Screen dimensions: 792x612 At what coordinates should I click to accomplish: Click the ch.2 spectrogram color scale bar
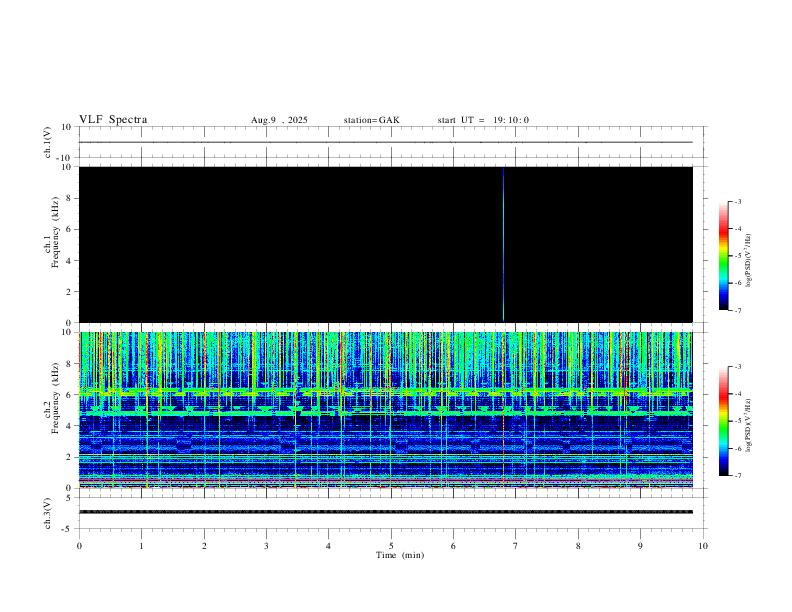click(723, 420)
